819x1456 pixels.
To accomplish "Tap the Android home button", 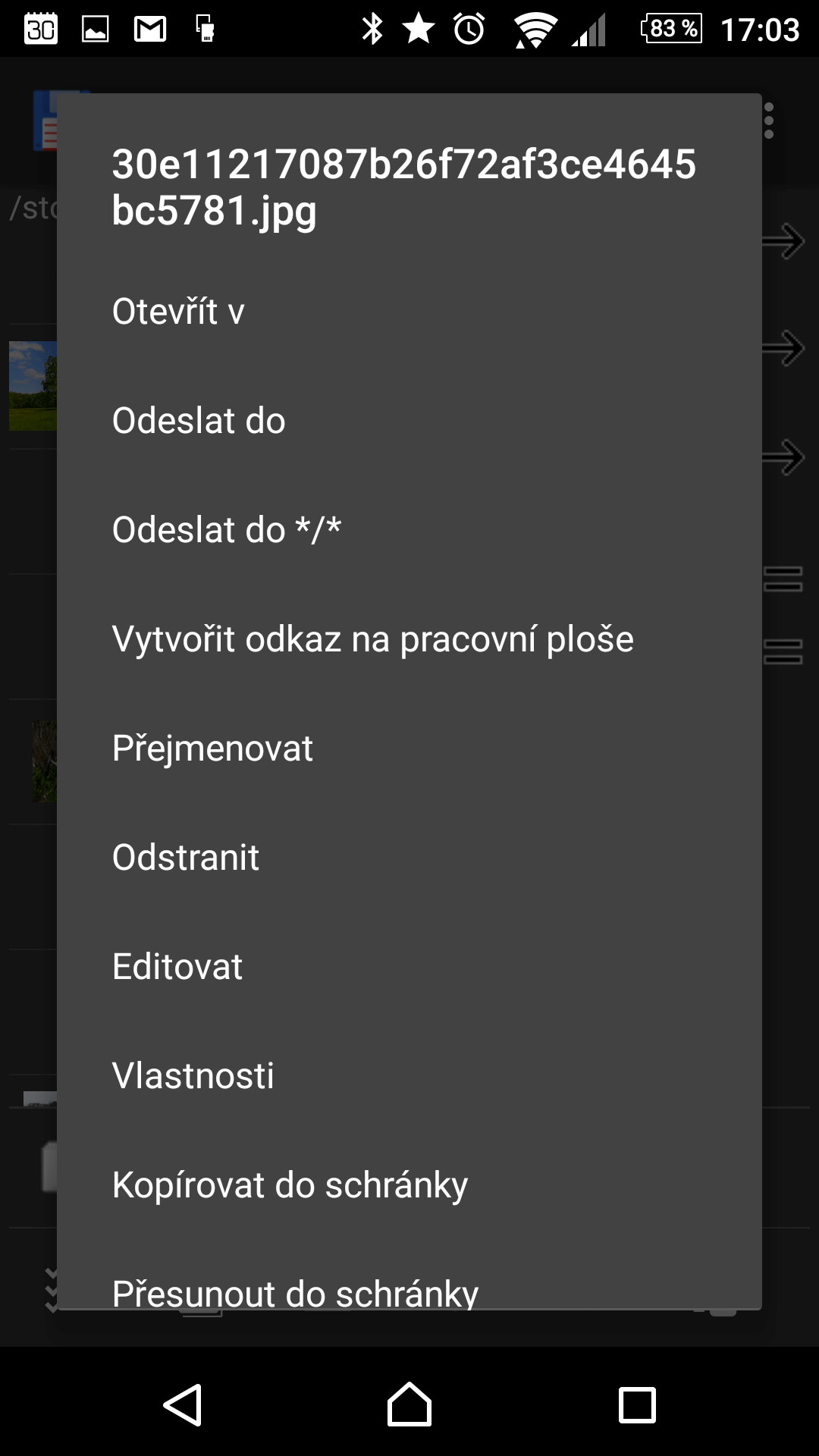I will [x=409, y=1404].
